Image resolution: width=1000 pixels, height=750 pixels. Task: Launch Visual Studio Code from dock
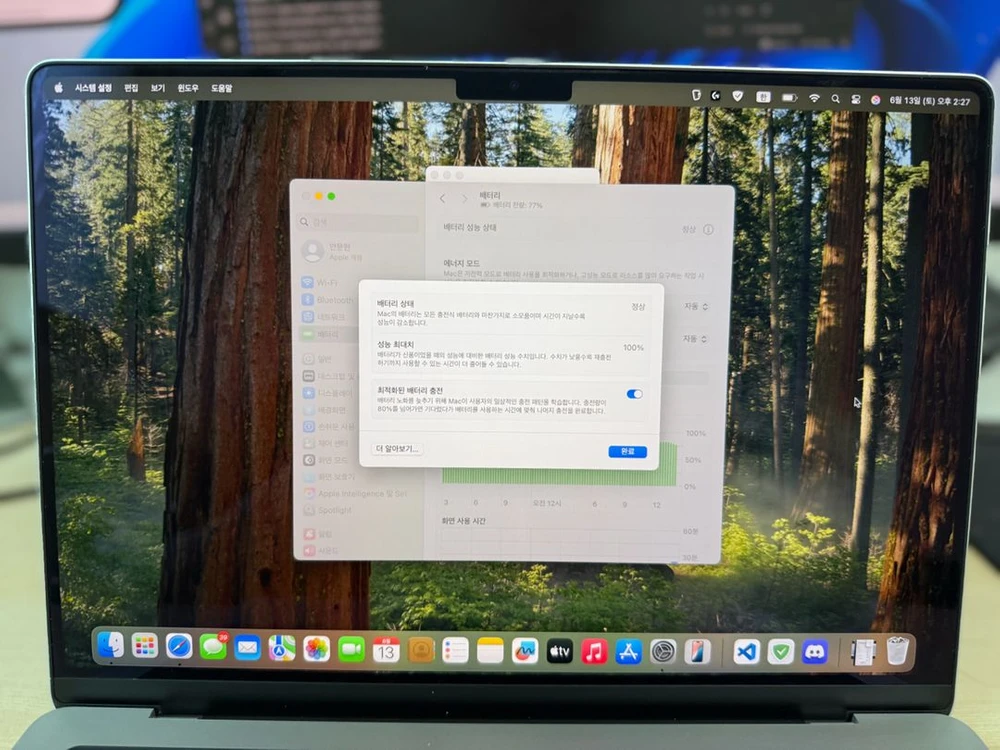(746, 652)
